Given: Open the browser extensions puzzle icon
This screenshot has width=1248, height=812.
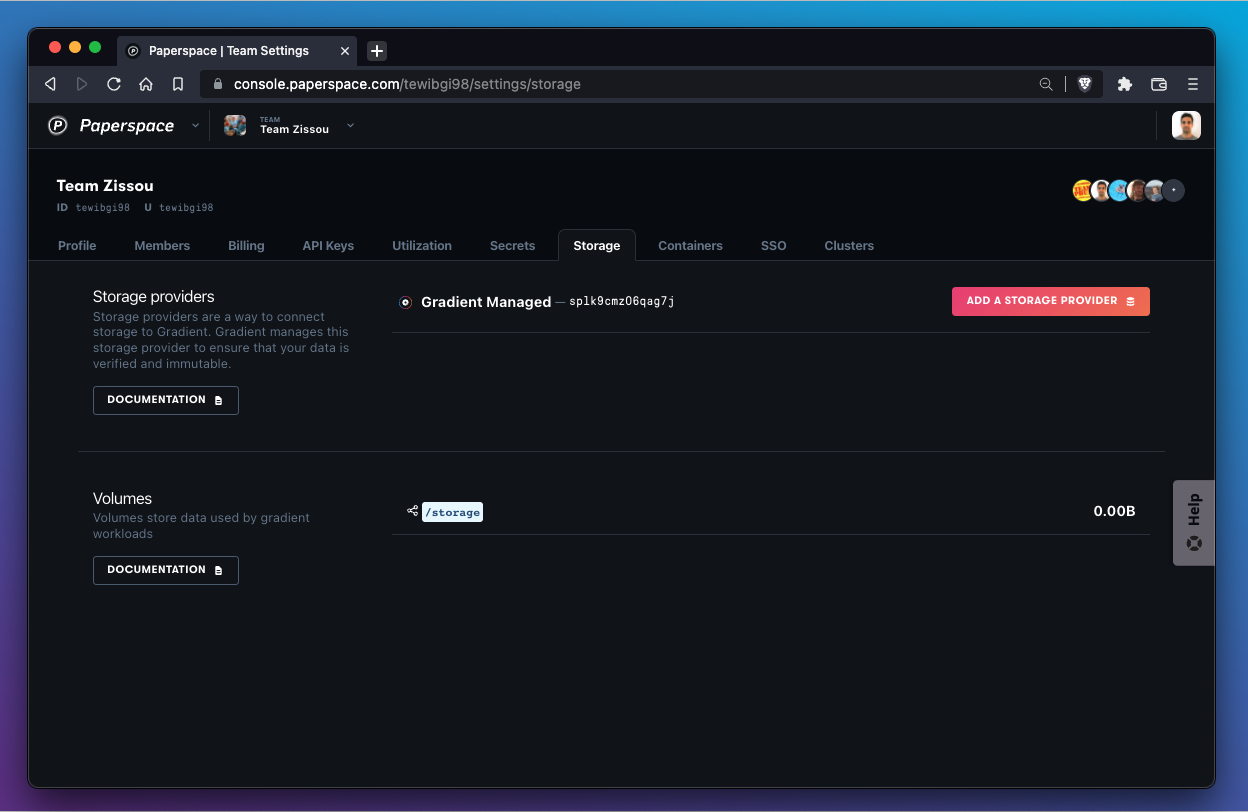Looking at the screenshot, I should [1125, 84].
